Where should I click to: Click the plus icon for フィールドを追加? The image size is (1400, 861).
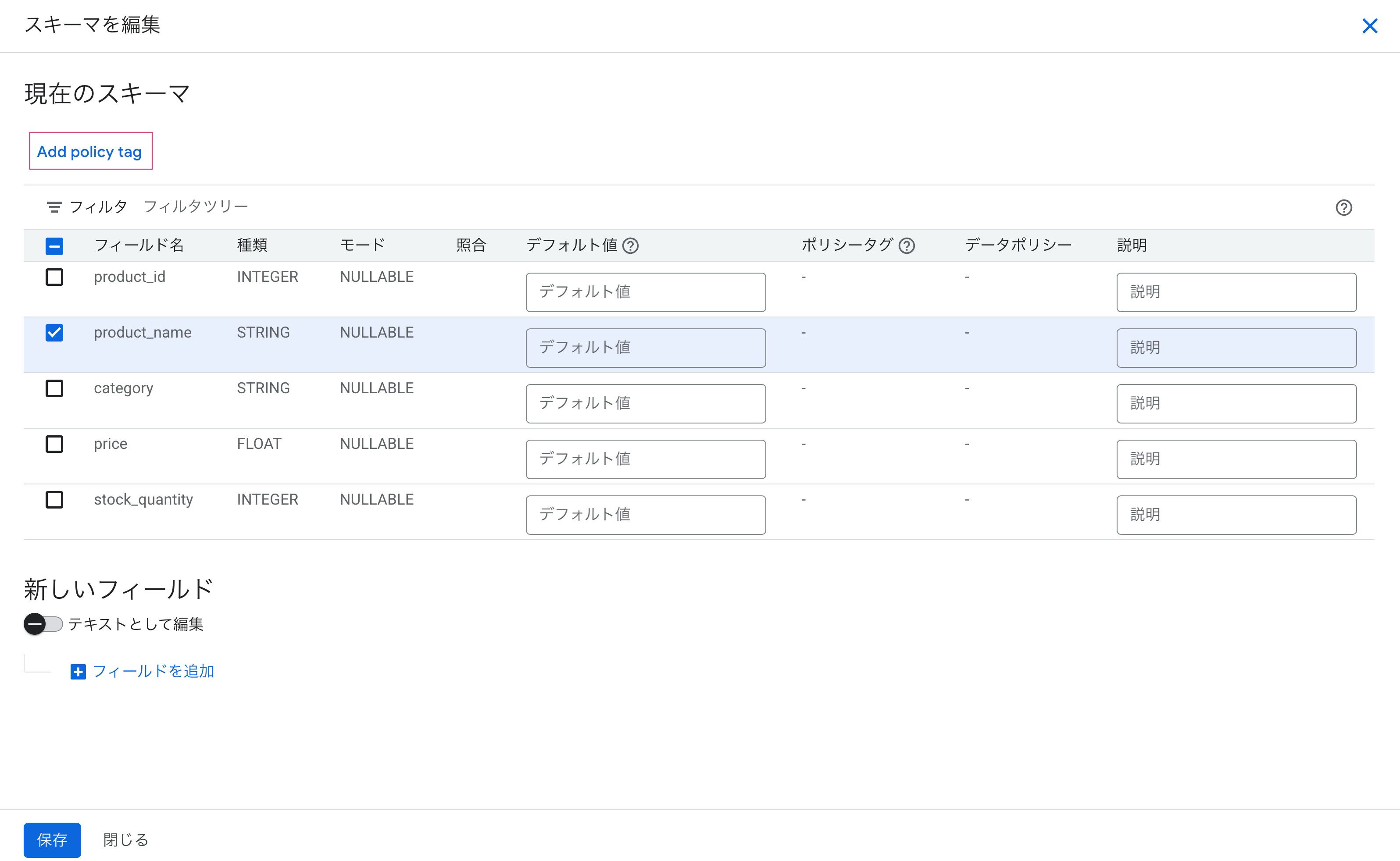[x=78, y=672]
